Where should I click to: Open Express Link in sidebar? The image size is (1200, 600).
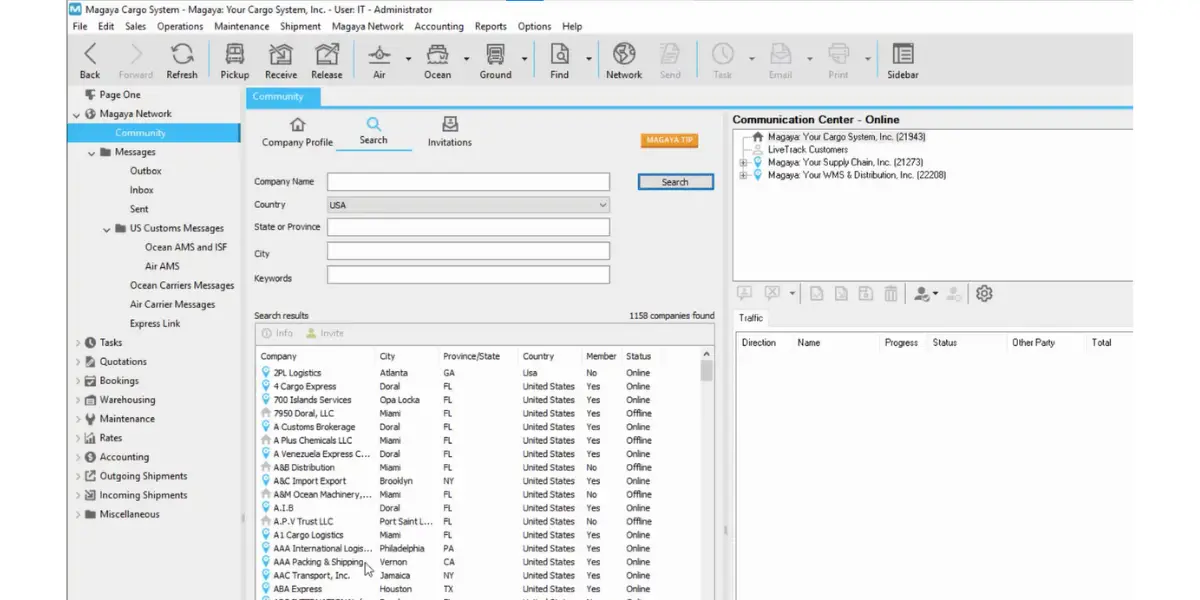[x=155, y=324]
